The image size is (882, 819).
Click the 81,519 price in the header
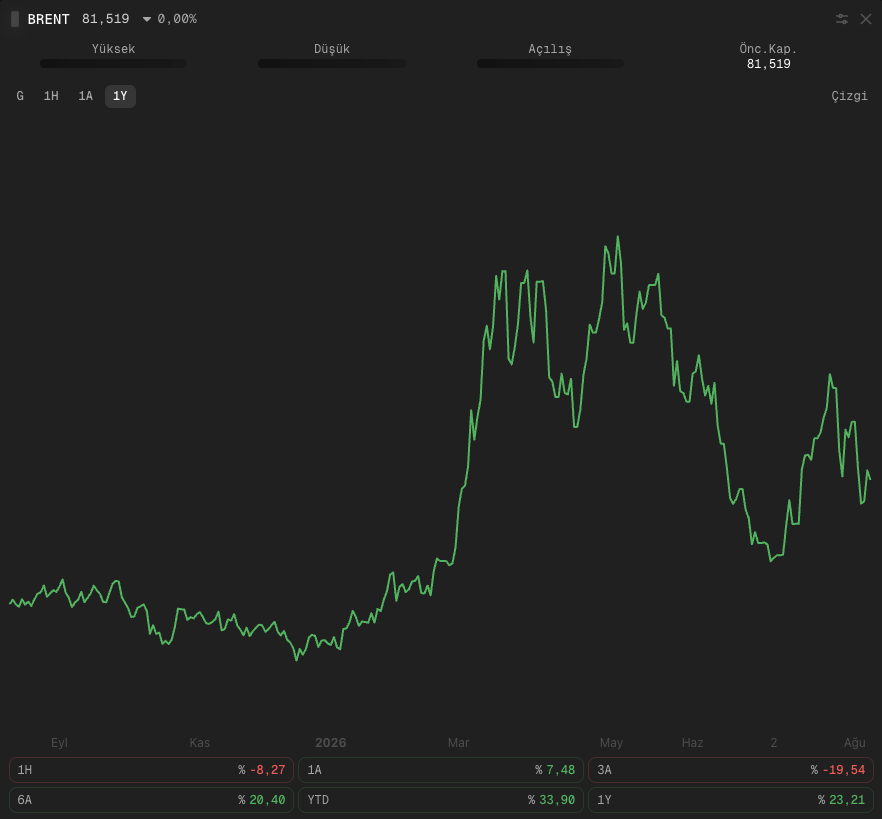(x=106, y=19)
